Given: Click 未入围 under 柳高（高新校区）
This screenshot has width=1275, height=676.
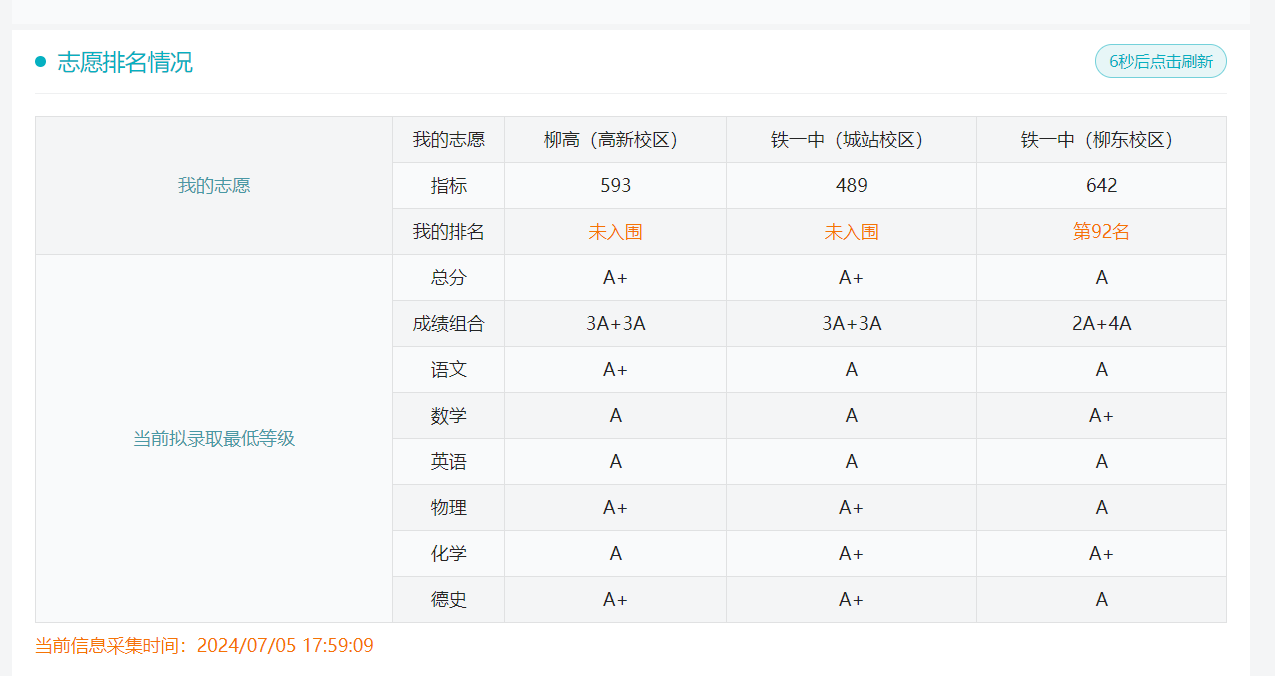Looking at the screenshot, I should coord(615,232).
